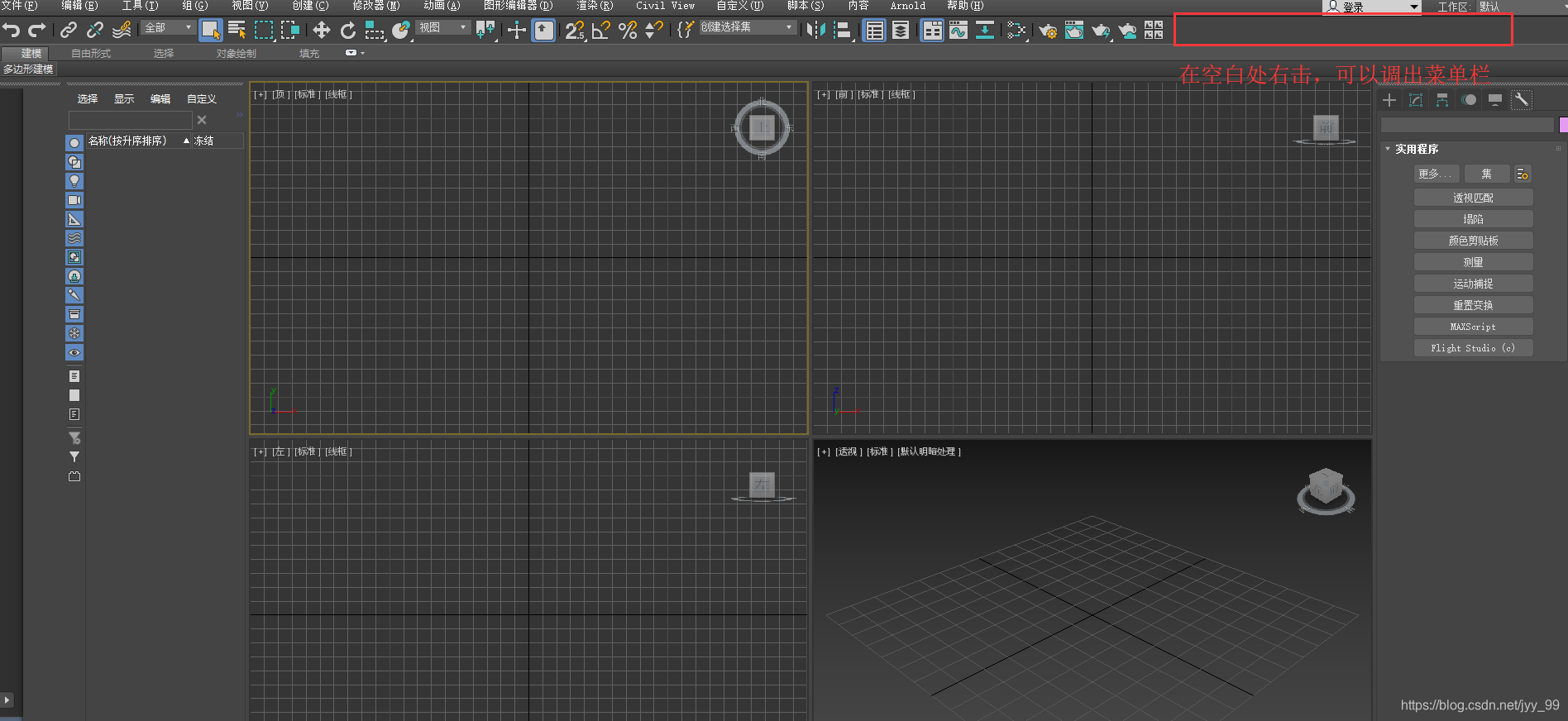Open the 文件(F) menu

[x=20, y=6]
